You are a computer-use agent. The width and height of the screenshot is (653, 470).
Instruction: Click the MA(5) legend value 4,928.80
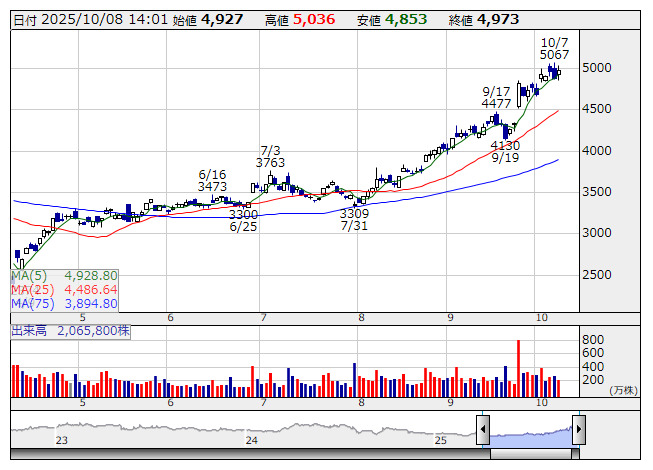click(91, 276)
